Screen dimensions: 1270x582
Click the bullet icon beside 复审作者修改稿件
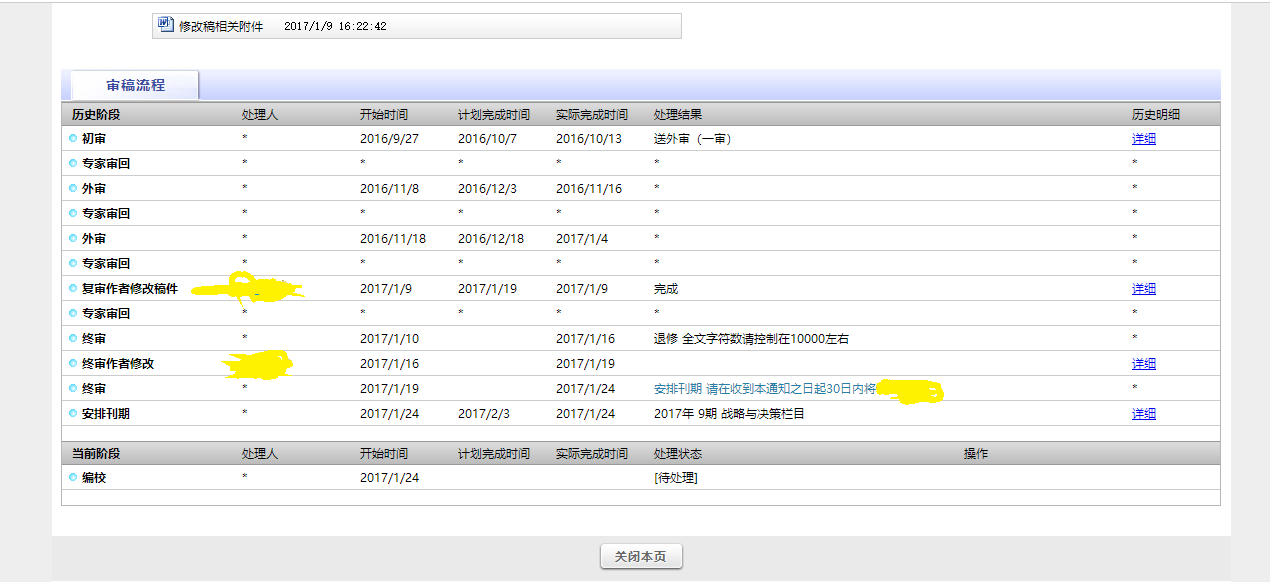pyautogui.click(x=73, y=289)
